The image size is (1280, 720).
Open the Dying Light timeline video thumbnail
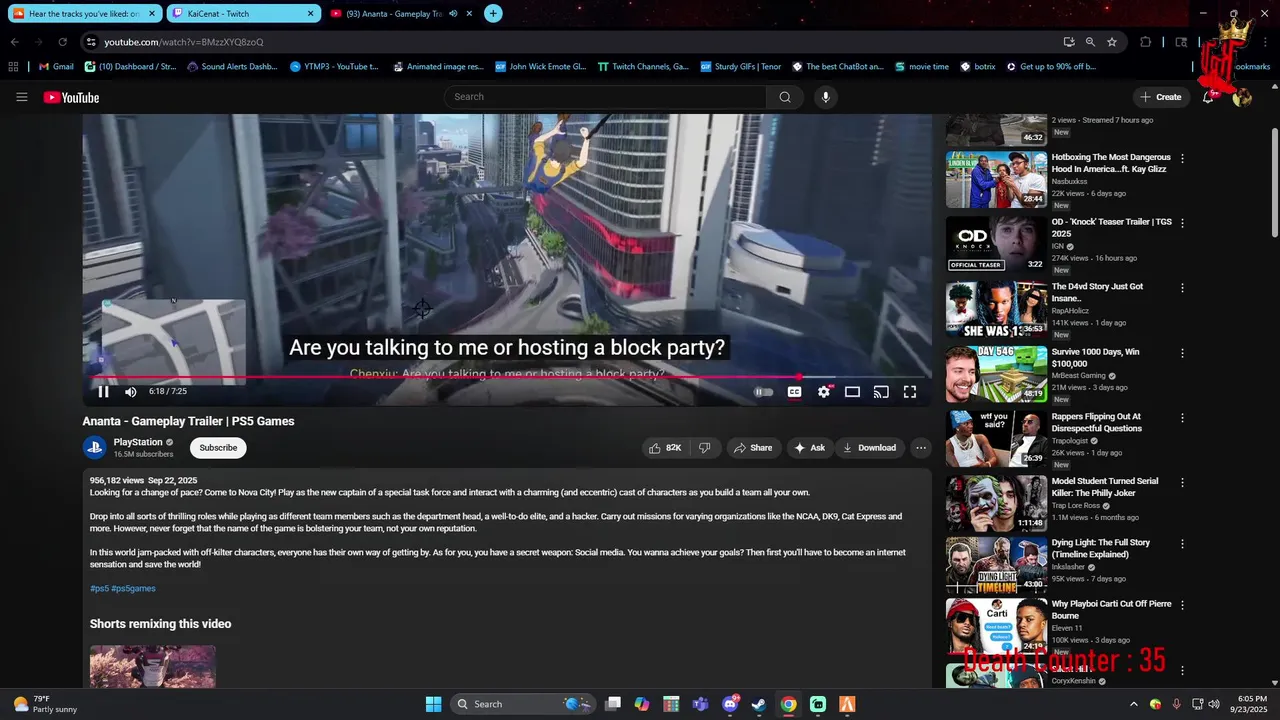click(x=996, y=565)
